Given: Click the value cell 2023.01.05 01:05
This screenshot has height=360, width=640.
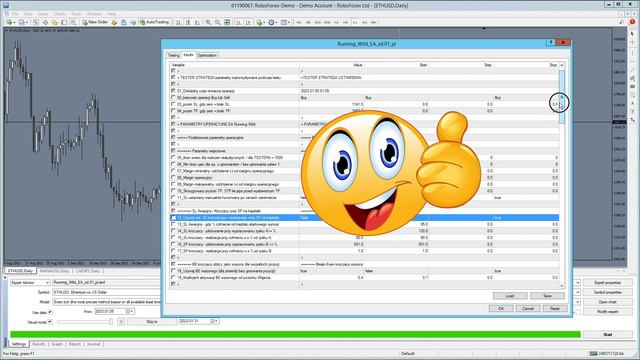Looking at the screenshot, I should (315, 91).
